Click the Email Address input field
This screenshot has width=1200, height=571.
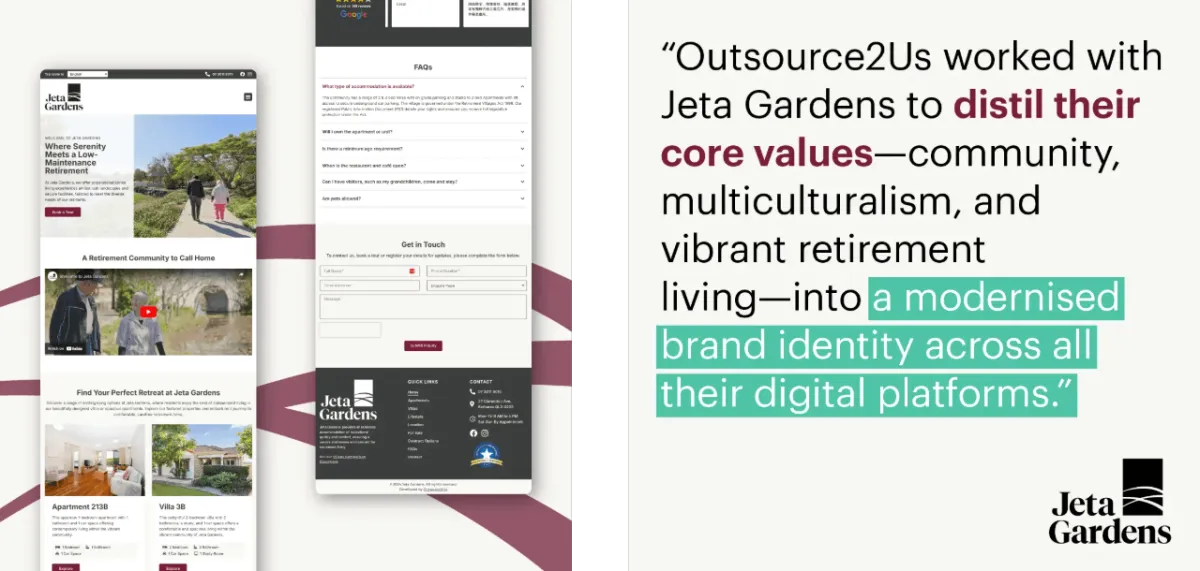point(370,285)
